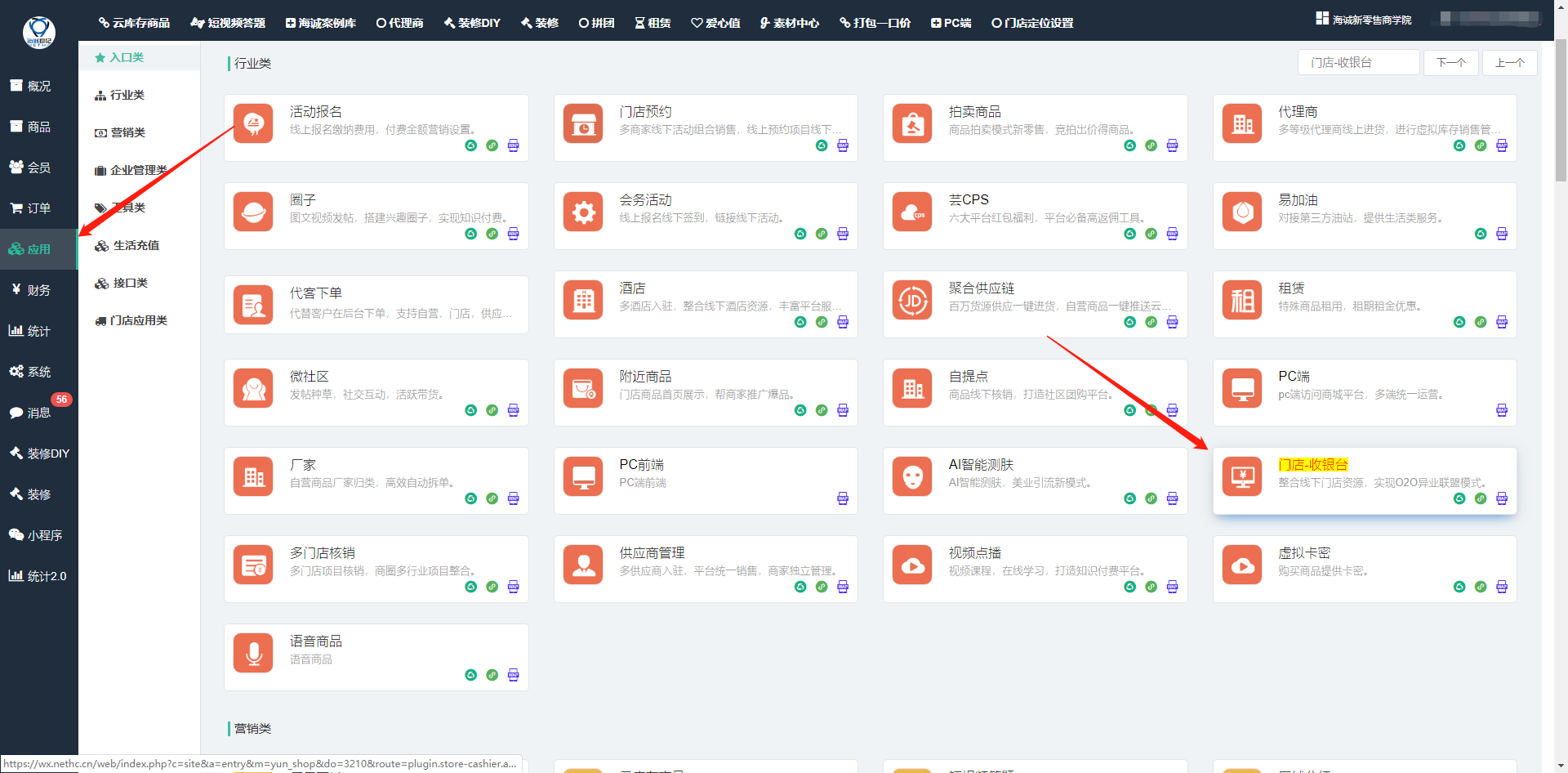
Task: Click the green link icon on 代理商 card
Action: click(x=1481, y=145)
